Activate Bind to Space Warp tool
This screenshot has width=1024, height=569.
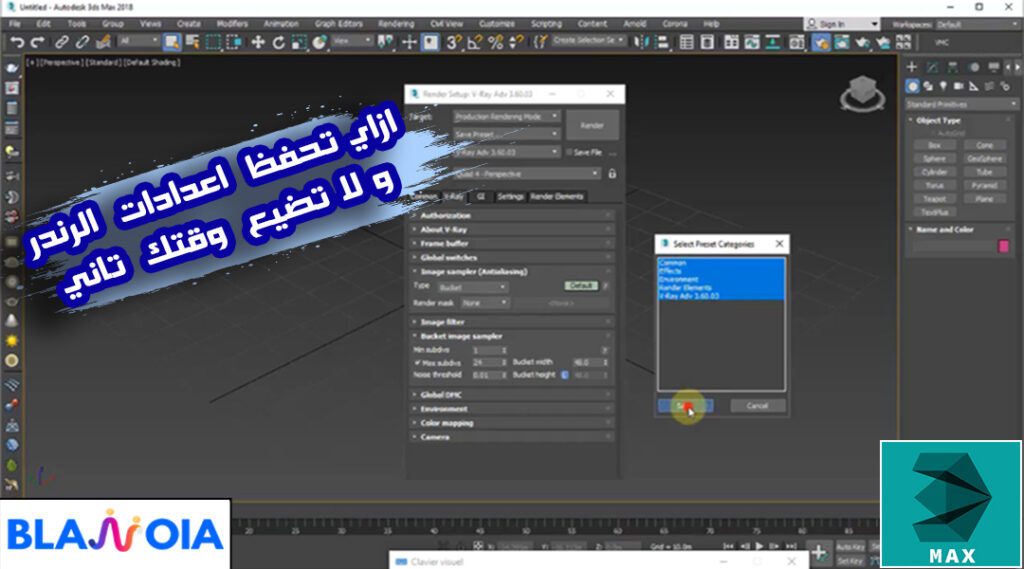(x=103, y=42)
